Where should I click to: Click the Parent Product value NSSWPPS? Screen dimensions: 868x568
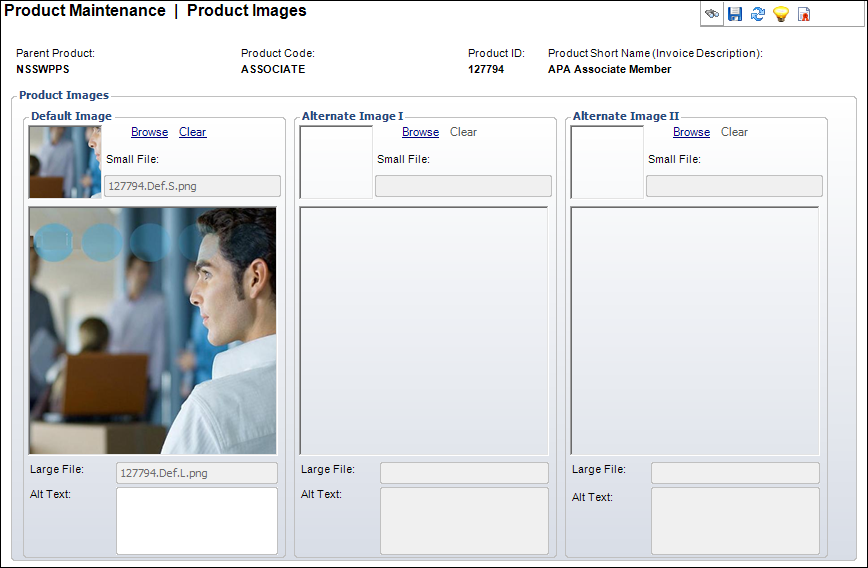43,69
